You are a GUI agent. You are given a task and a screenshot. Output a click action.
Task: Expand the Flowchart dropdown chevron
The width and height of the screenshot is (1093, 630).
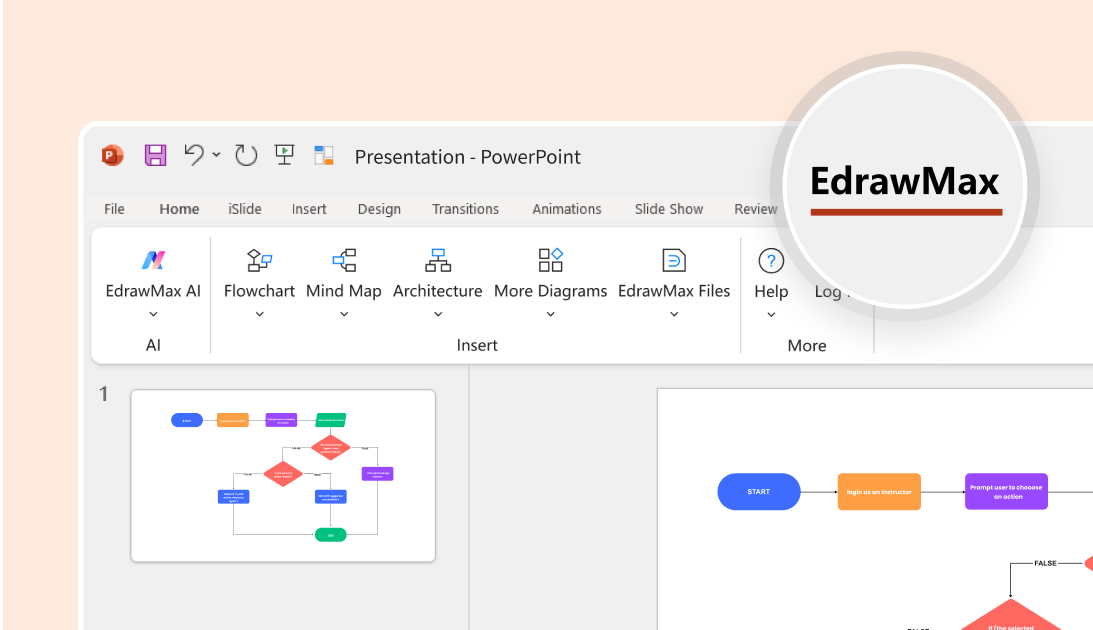[259, 314]
